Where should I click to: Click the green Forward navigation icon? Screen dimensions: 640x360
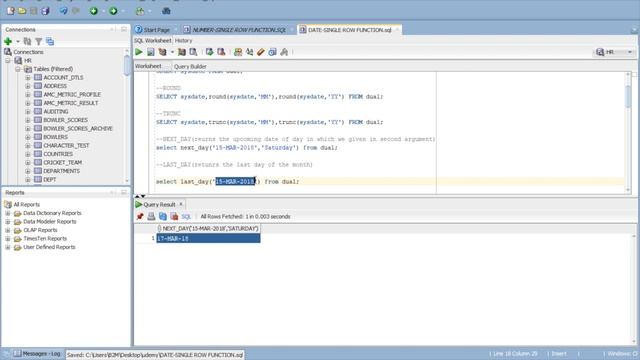coord(113,11)
